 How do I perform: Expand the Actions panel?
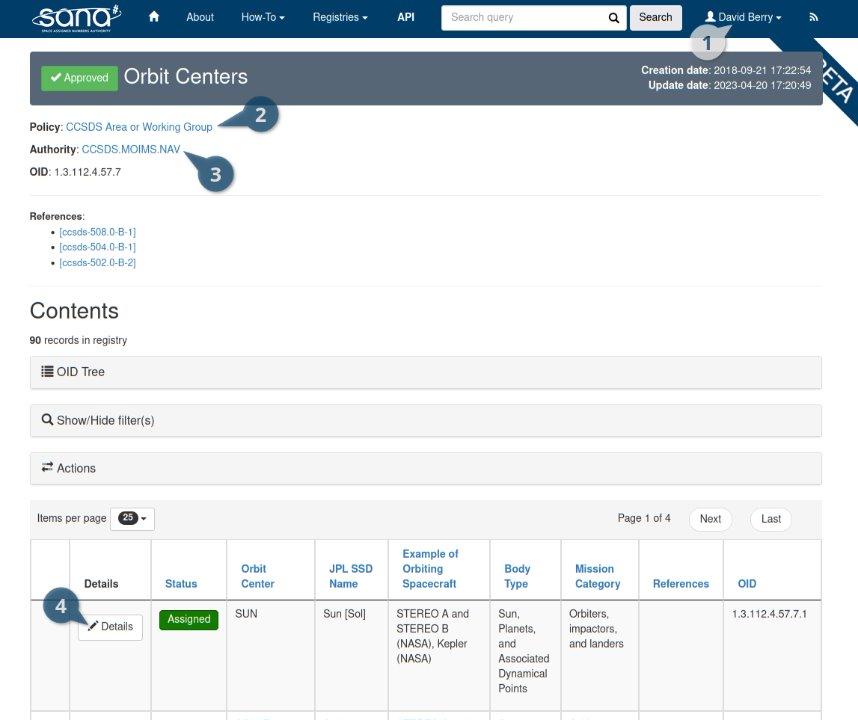69,468
